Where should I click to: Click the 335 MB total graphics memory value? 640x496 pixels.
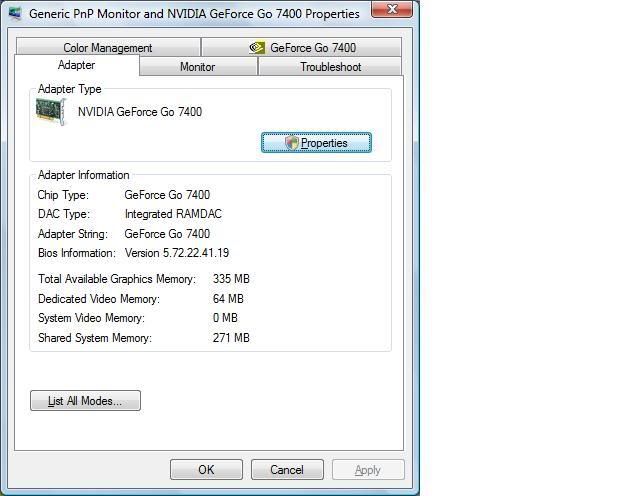231,279
